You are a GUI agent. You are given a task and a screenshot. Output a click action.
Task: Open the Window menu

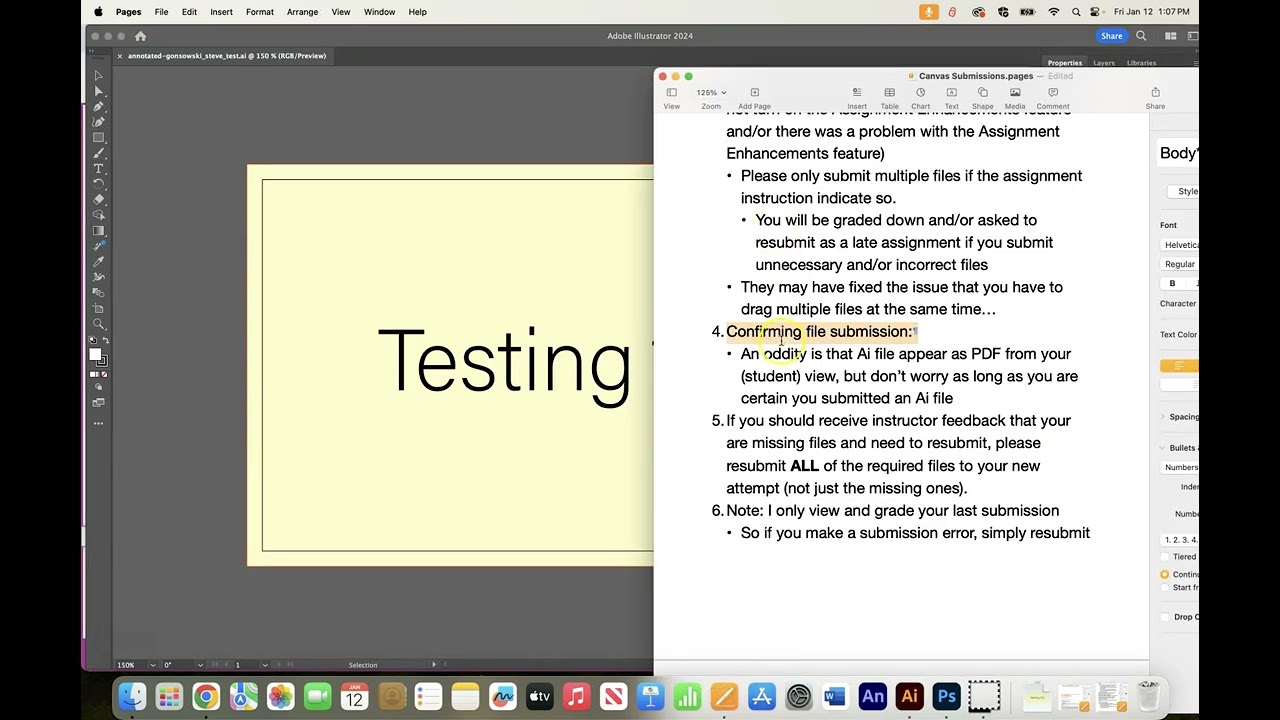coord(379,12)
